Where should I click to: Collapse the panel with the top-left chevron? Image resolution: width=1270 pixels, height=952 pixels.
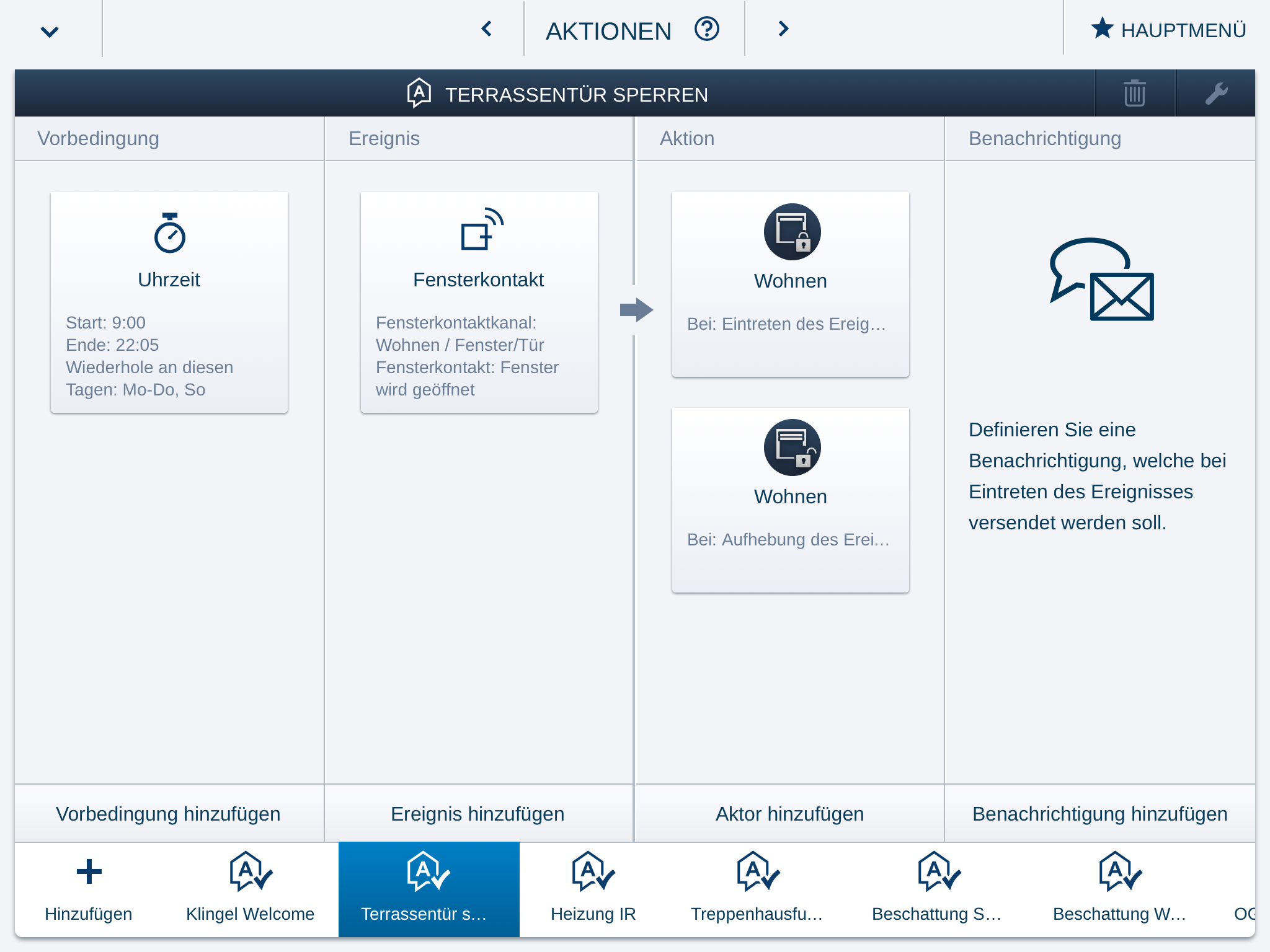pyautogui.click(x=50, y=31)
